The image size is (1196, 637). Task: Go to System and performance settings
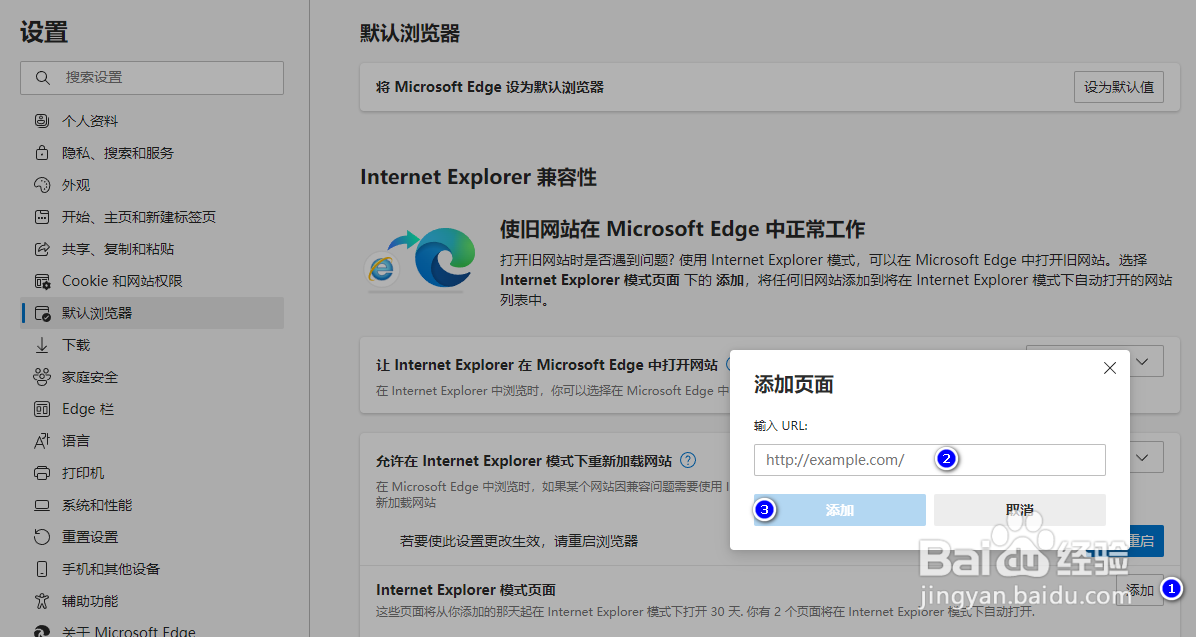tap(97, 505)
